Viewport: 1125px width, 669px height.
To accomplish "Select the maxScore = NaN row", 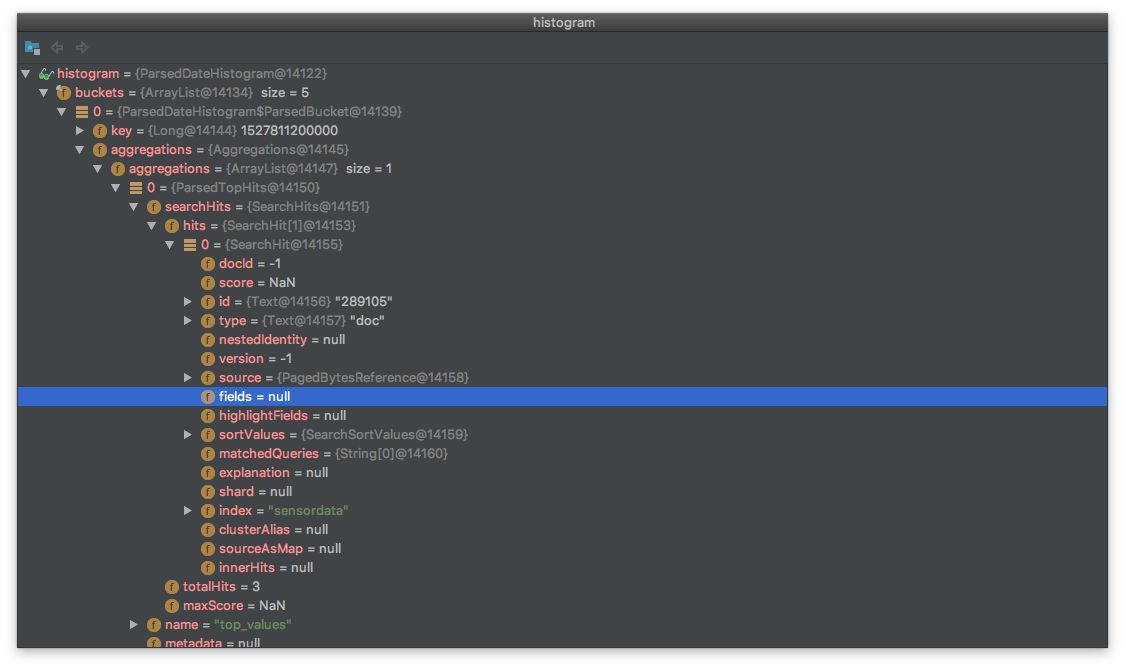I will point(212,605).
